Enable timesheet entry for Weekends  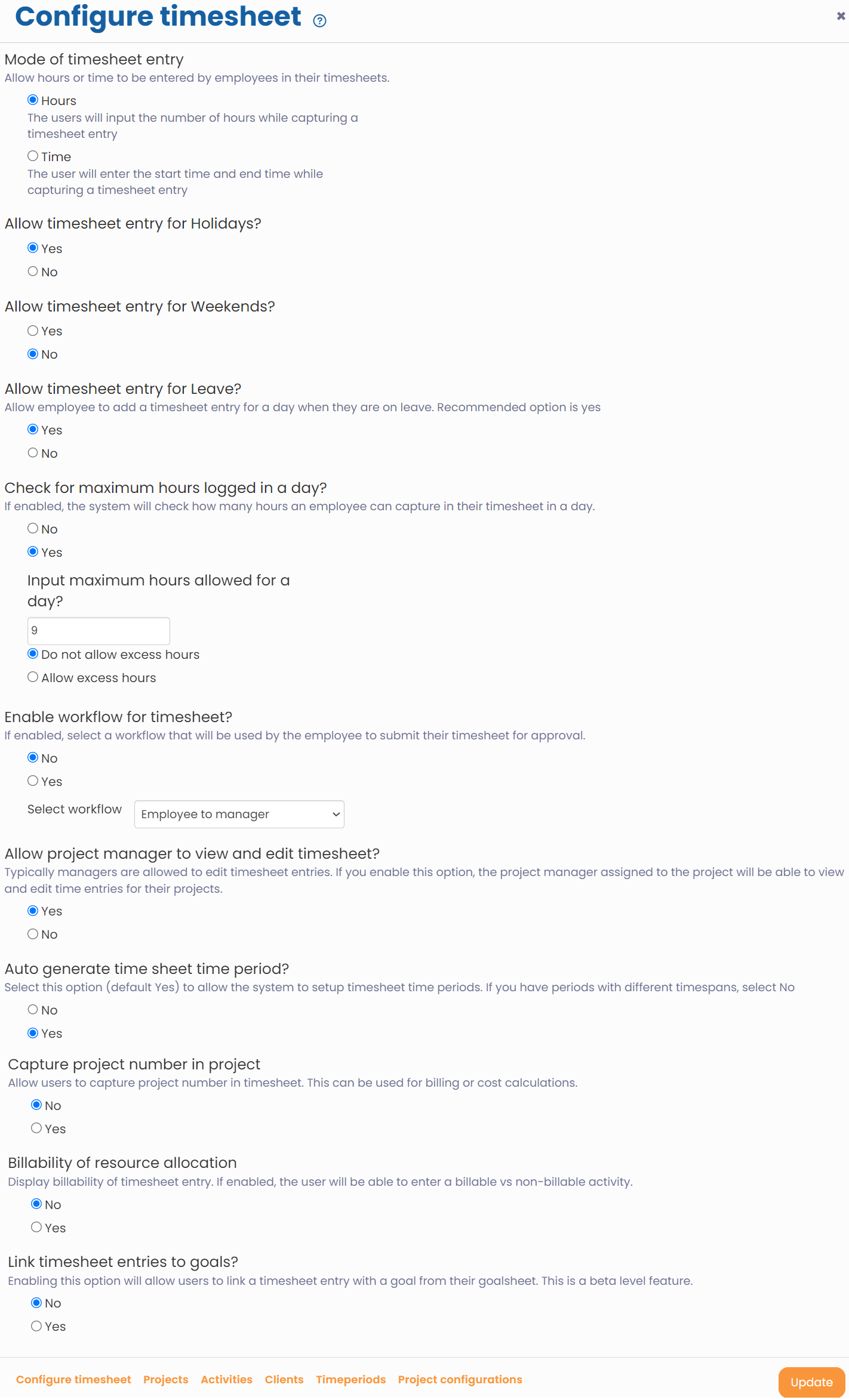coord(33,331)
